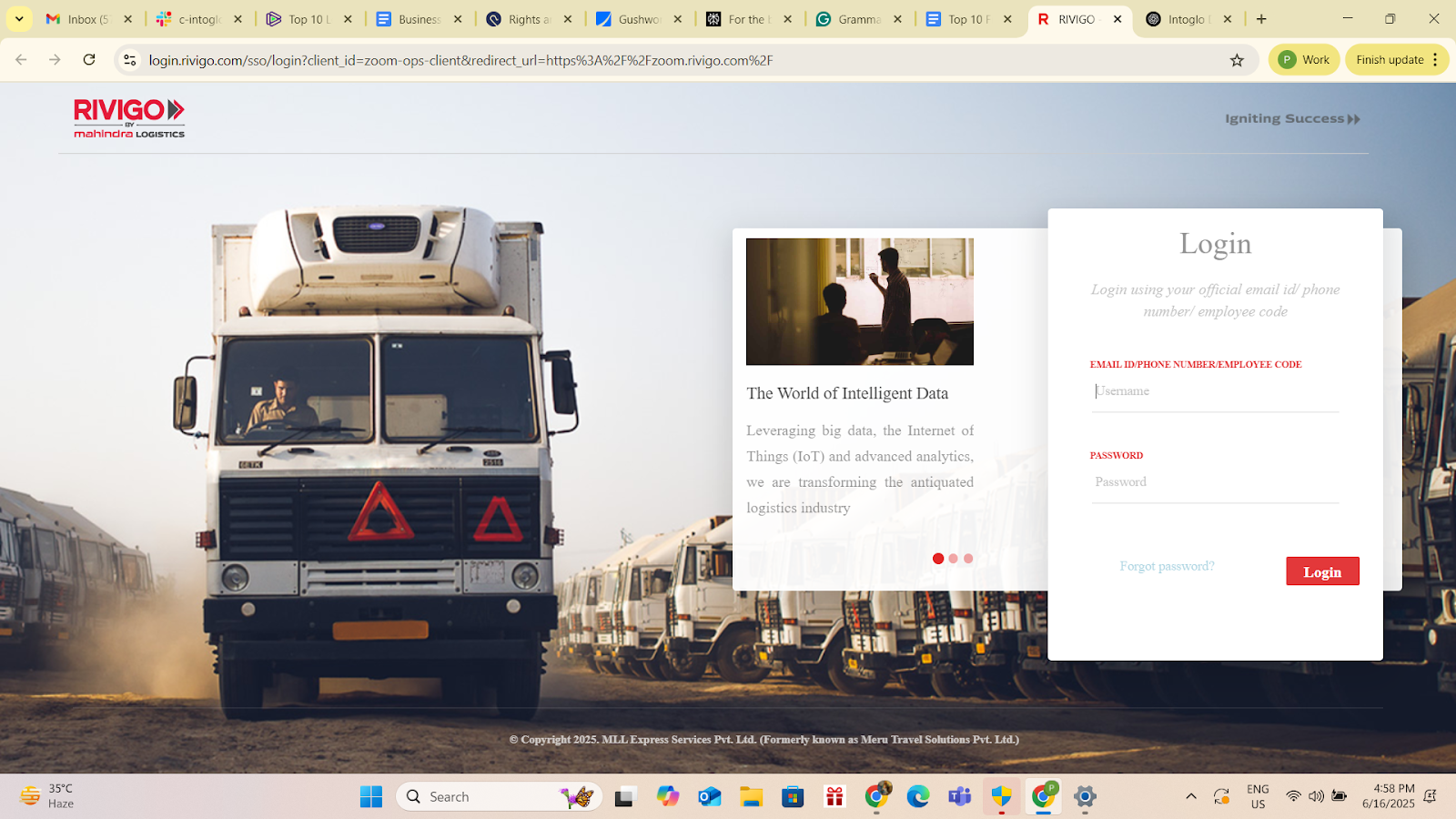Open the notifications bell icon
Screen dimensions: 1456x819
(1430, 796)
